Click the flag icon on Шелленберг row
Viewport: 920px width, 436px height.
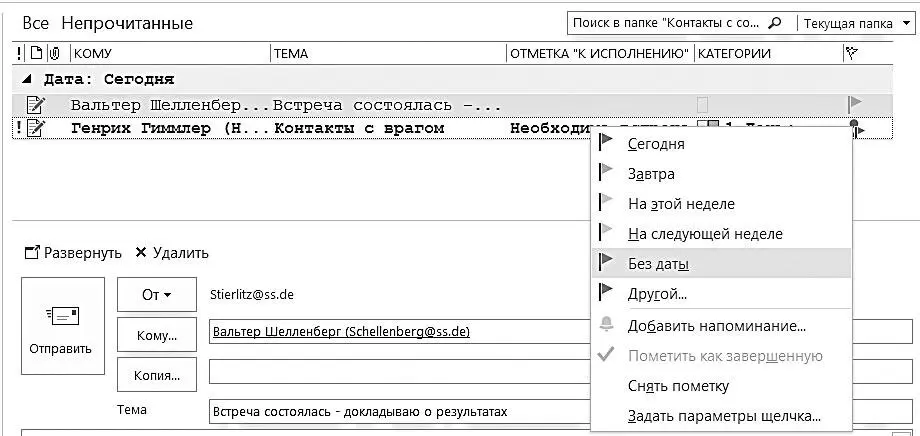click(x=854, y=103)
